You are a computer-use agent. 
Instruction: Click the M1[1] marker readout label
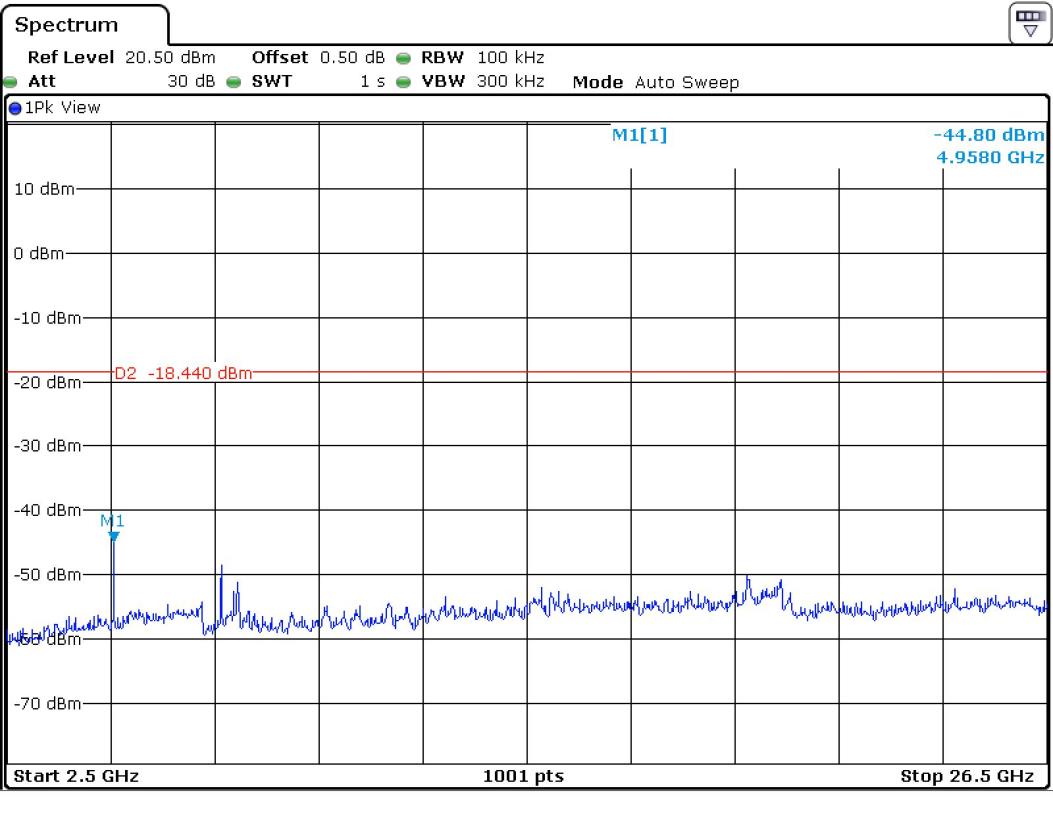[639, 135]
